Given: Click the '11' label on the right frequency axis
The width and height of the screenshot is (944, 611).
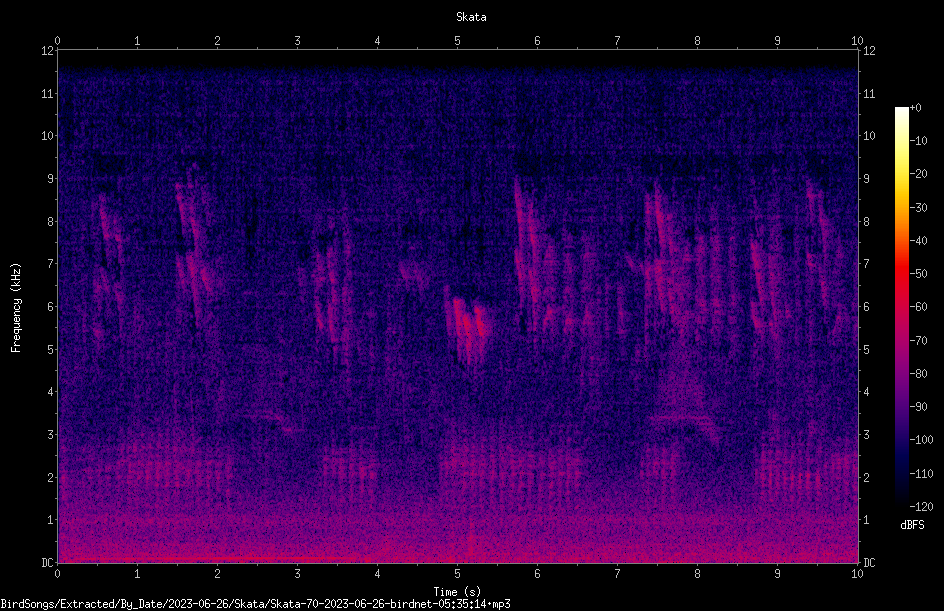Looking at the screenshot, I should 869,93.
